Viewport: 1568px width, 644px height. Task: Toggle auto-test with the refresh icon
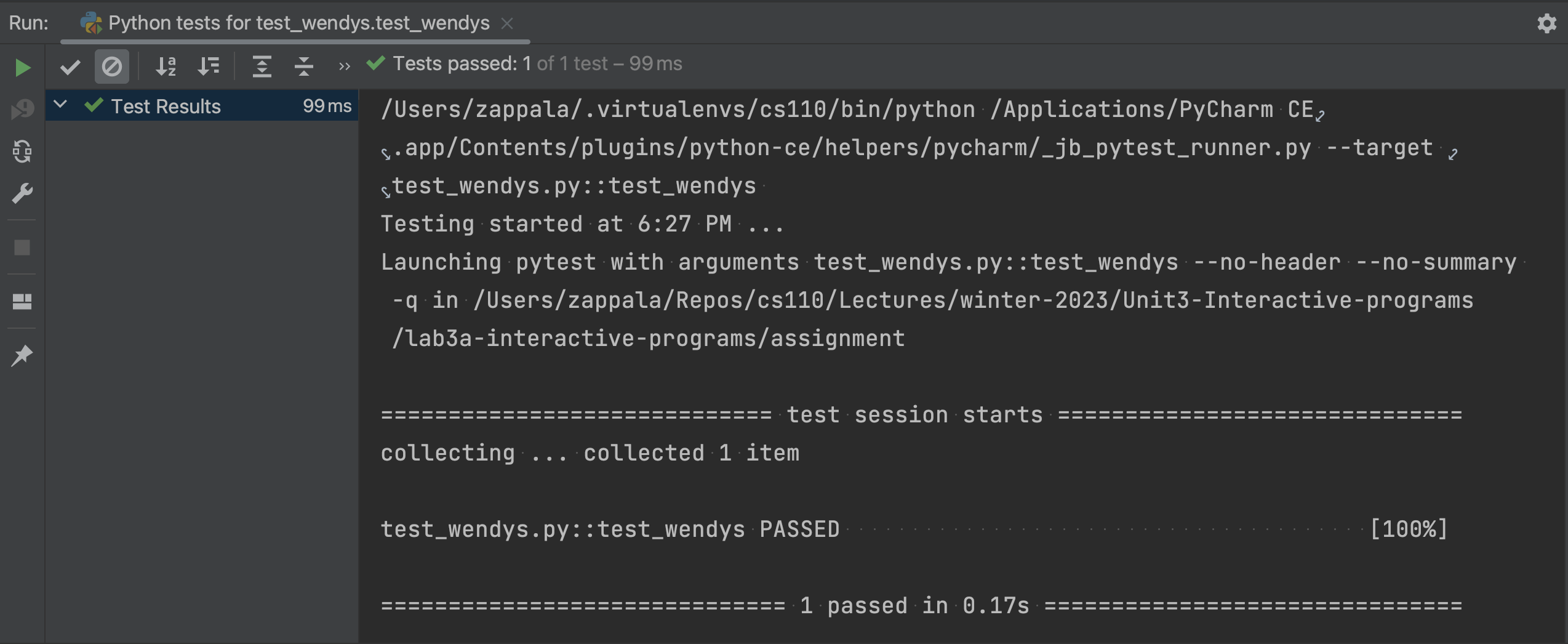pyautogui.click(x=22, y=151)
